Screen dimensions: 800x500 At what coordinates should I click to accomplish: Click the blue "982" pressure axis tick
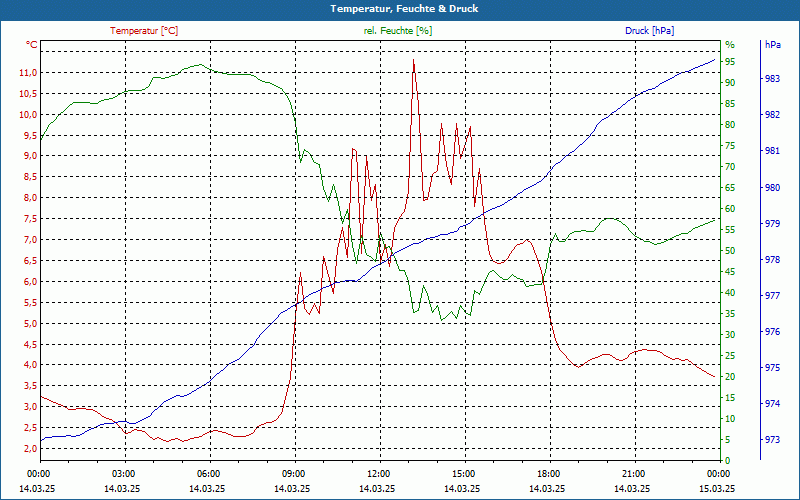tap(772, 115)
